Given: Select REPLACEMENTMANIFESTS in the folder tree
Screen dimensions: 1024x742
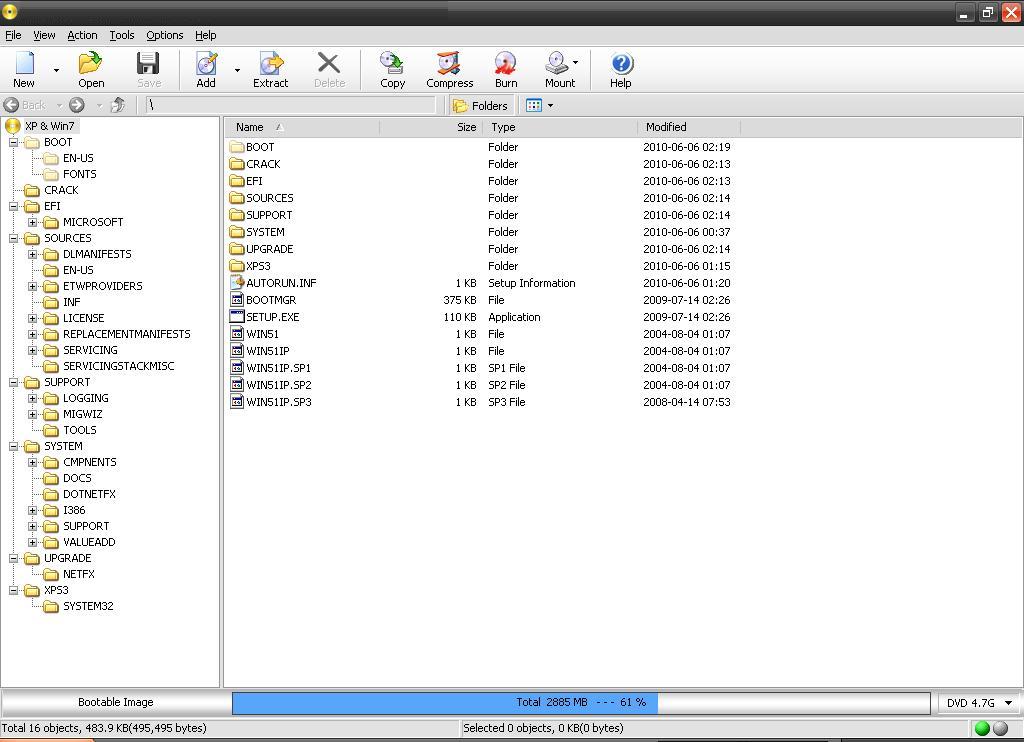Looking at the screenshot, I should [x=127, y=334].
